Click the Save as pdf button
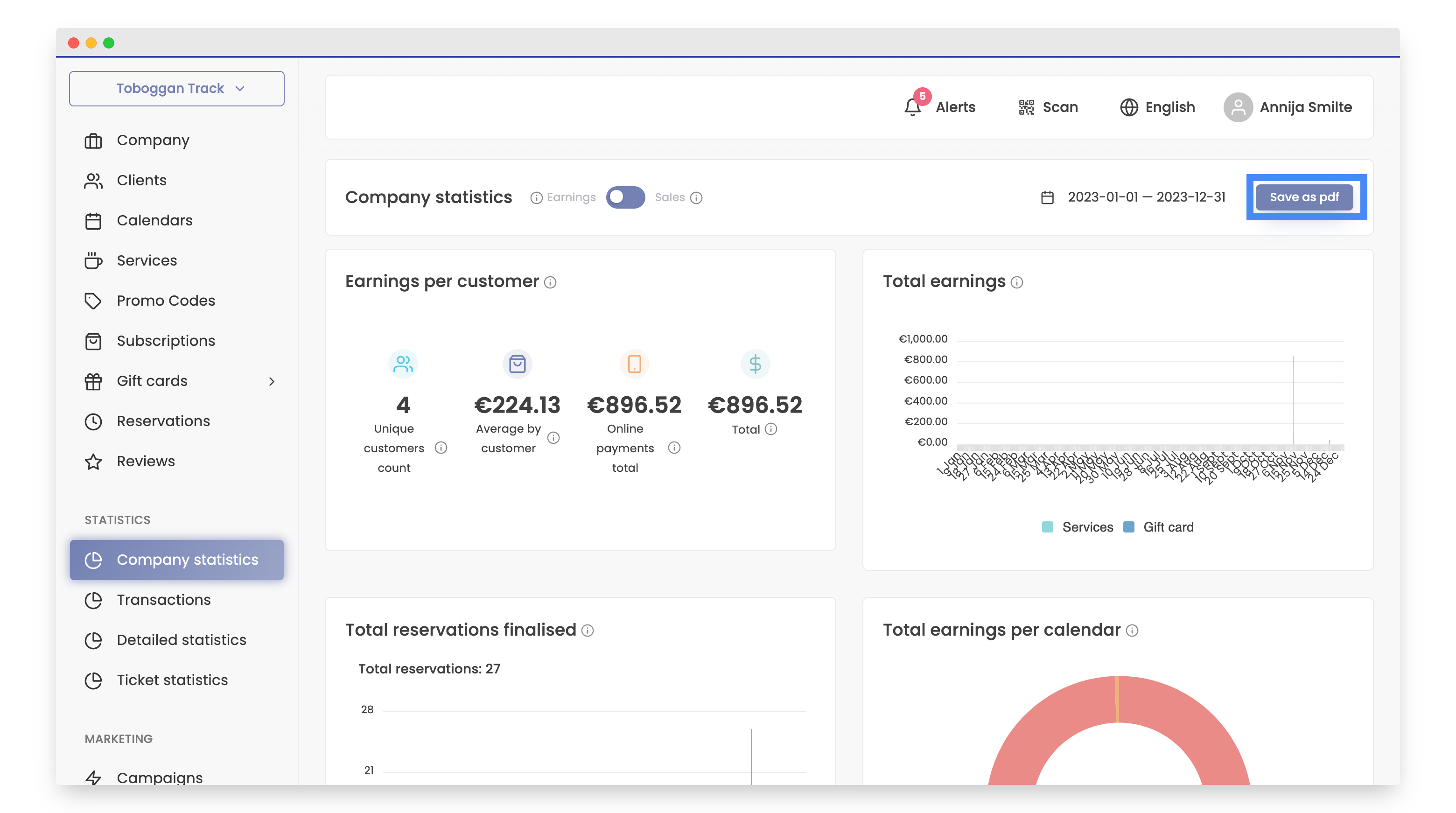1456x813 pixels. tap(1304, 197)
